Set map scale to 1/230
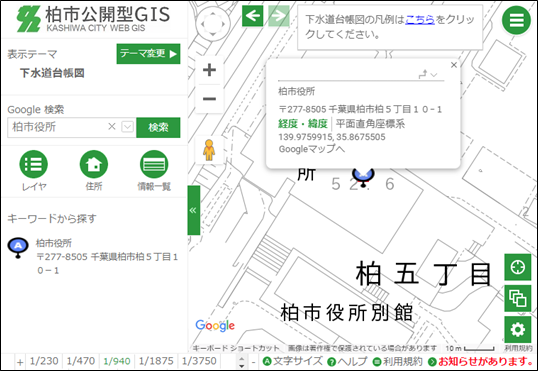Screen dimensions: 538x371 (44, 361)
